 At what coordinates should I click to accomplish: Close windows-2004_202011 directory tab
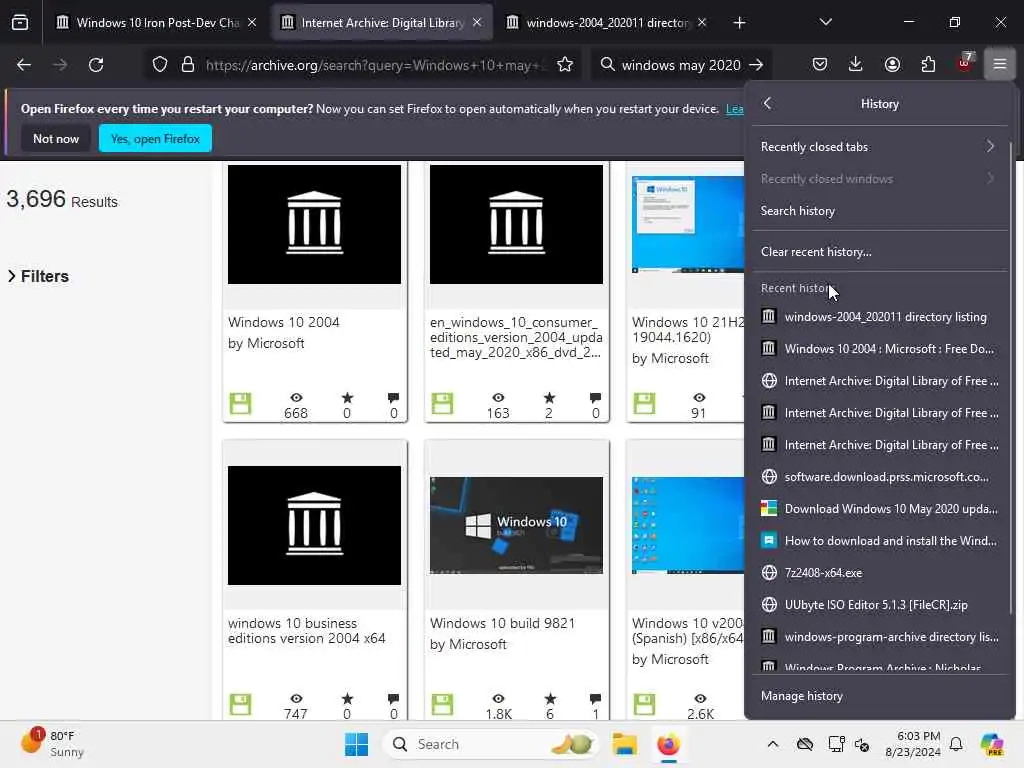(x=702, y=23)
